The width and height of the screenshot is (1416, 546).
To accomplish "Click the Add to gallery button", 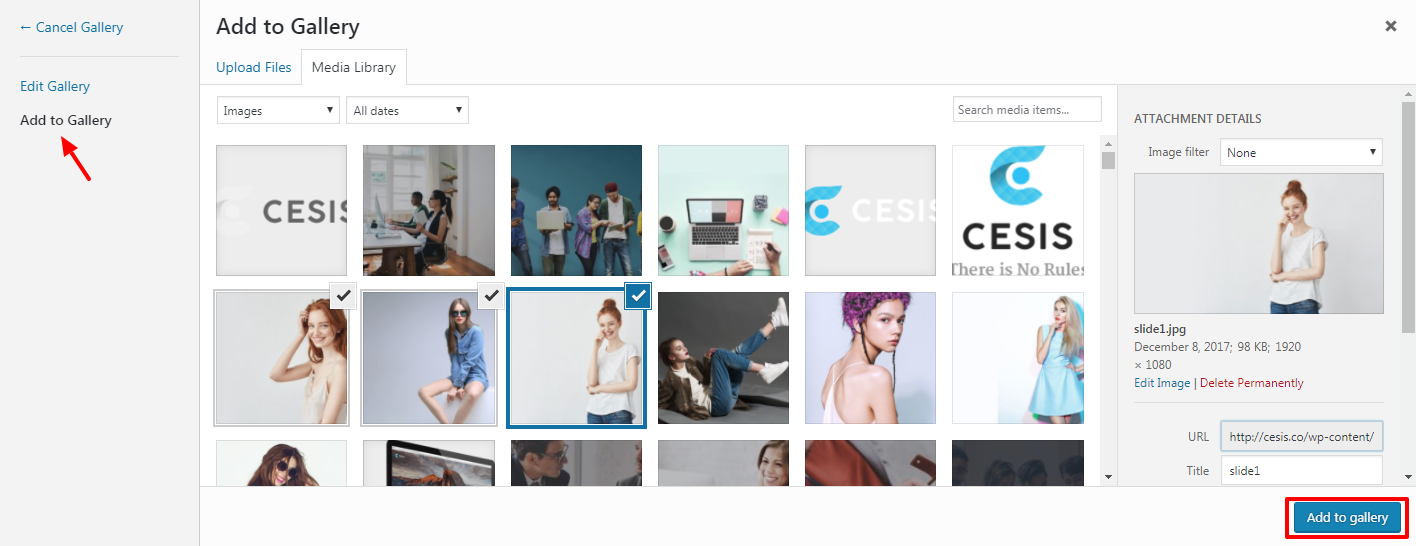I will click(x=1347, y=518).
